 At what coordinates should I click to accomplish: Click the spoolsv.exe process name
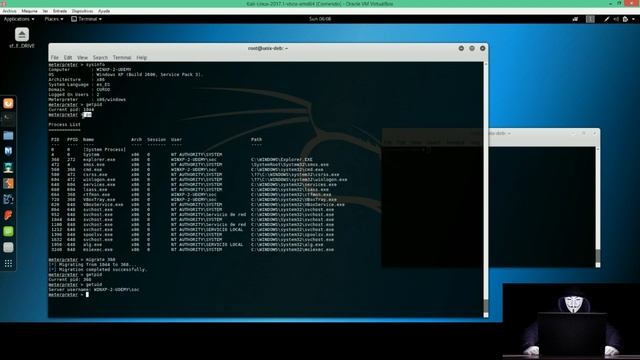tap(98, 235)
